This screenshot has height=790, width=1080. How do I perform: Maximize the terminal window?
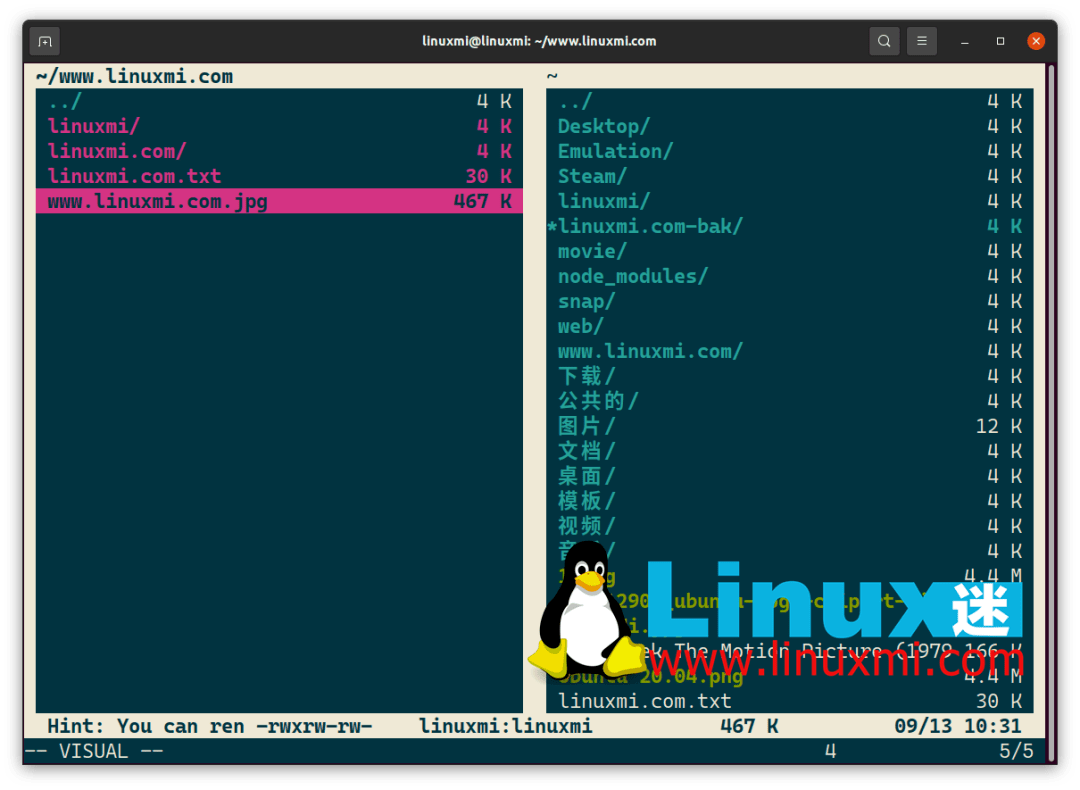(1000, 41)
